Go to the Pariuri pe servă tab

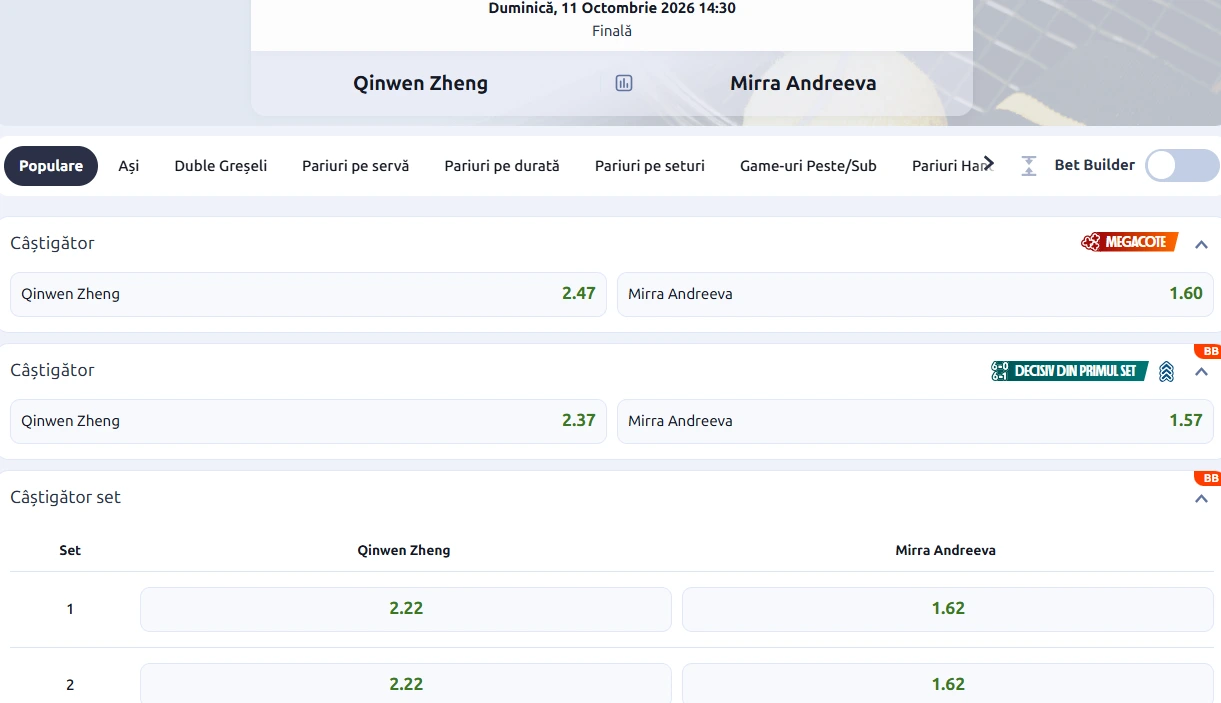(356, 166)
